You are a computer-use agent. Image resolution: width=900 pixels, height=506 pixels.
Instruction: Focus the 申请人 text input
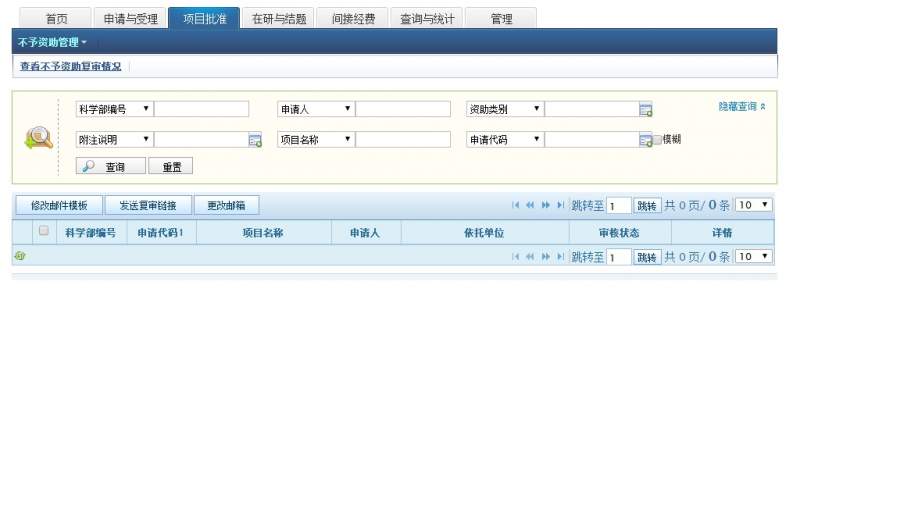tap(403, 109)
